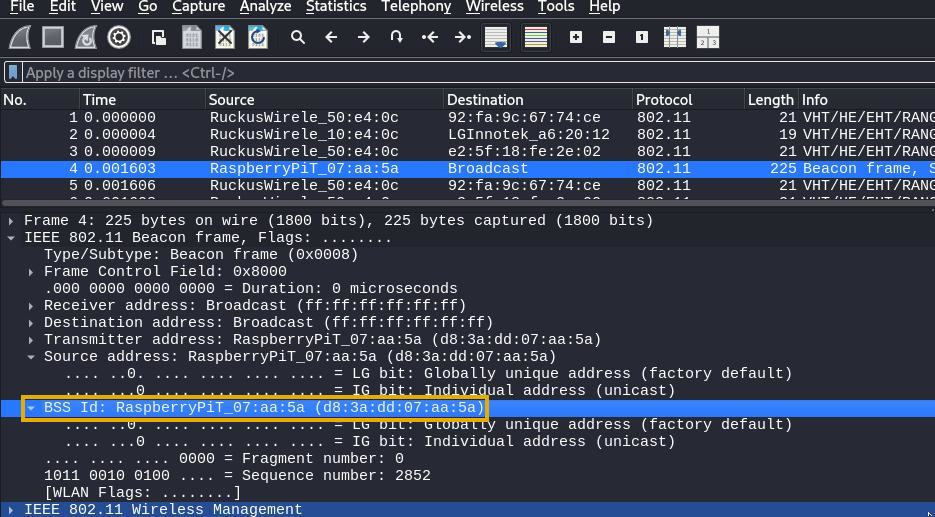Screen dimensions: 935x517
Task: Sort by the Time column header
Action: (x=142, y=100)
